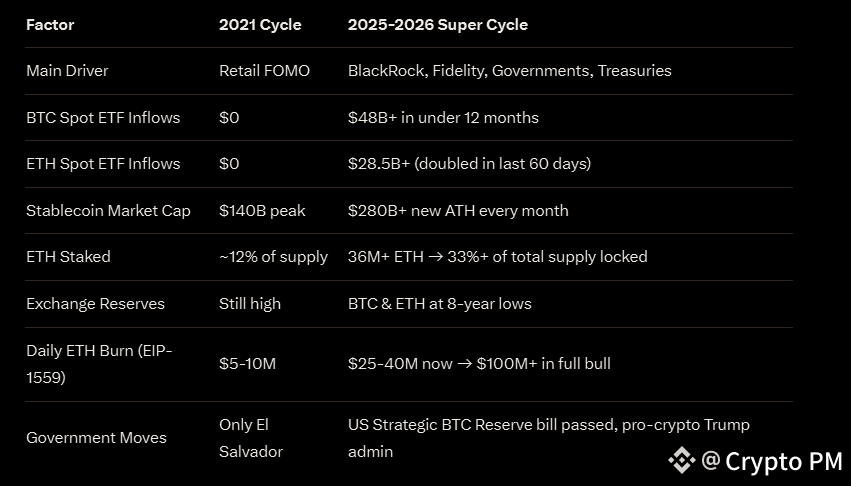Click the BlackRock, Fidelity, Governments, Treasuries cell

(509, 71)
